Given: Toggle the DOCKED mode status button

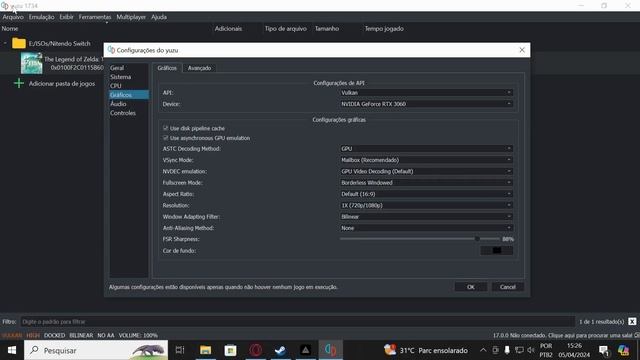Looking at the screenshot, I should pos(54,335).
